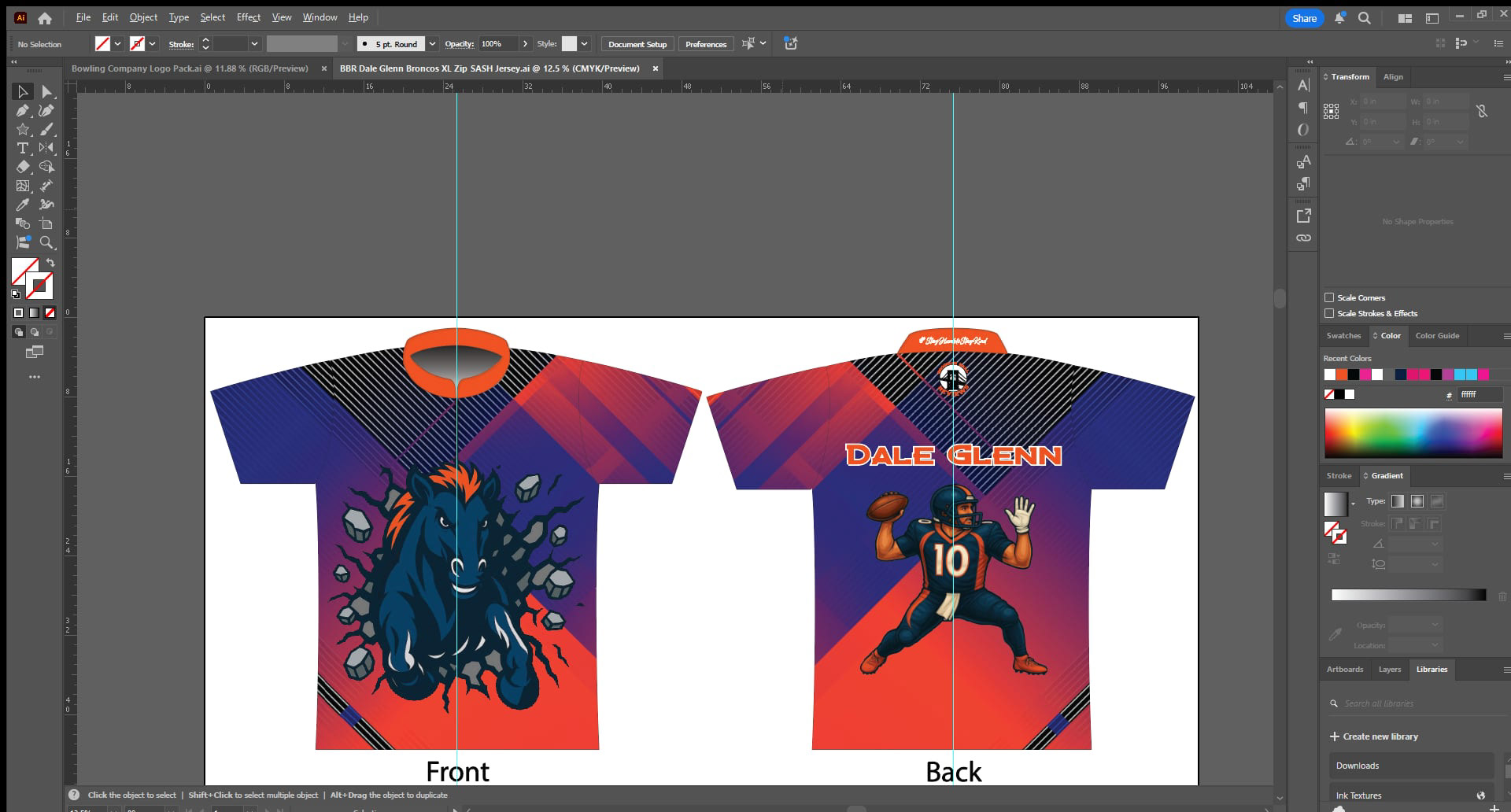Select Radial gradient type

tap(1417, 501)
